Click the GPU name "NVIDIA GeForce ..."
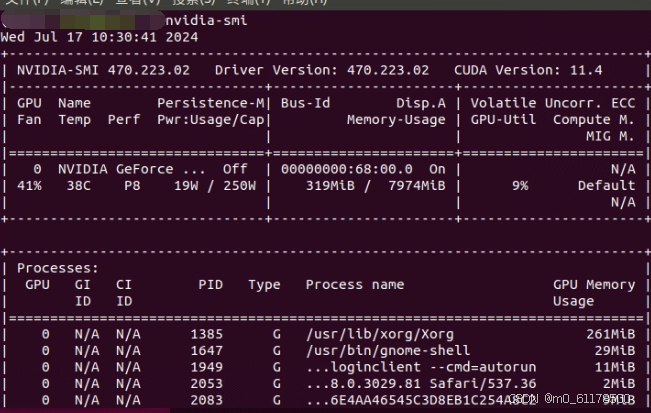 click(132, 169)
